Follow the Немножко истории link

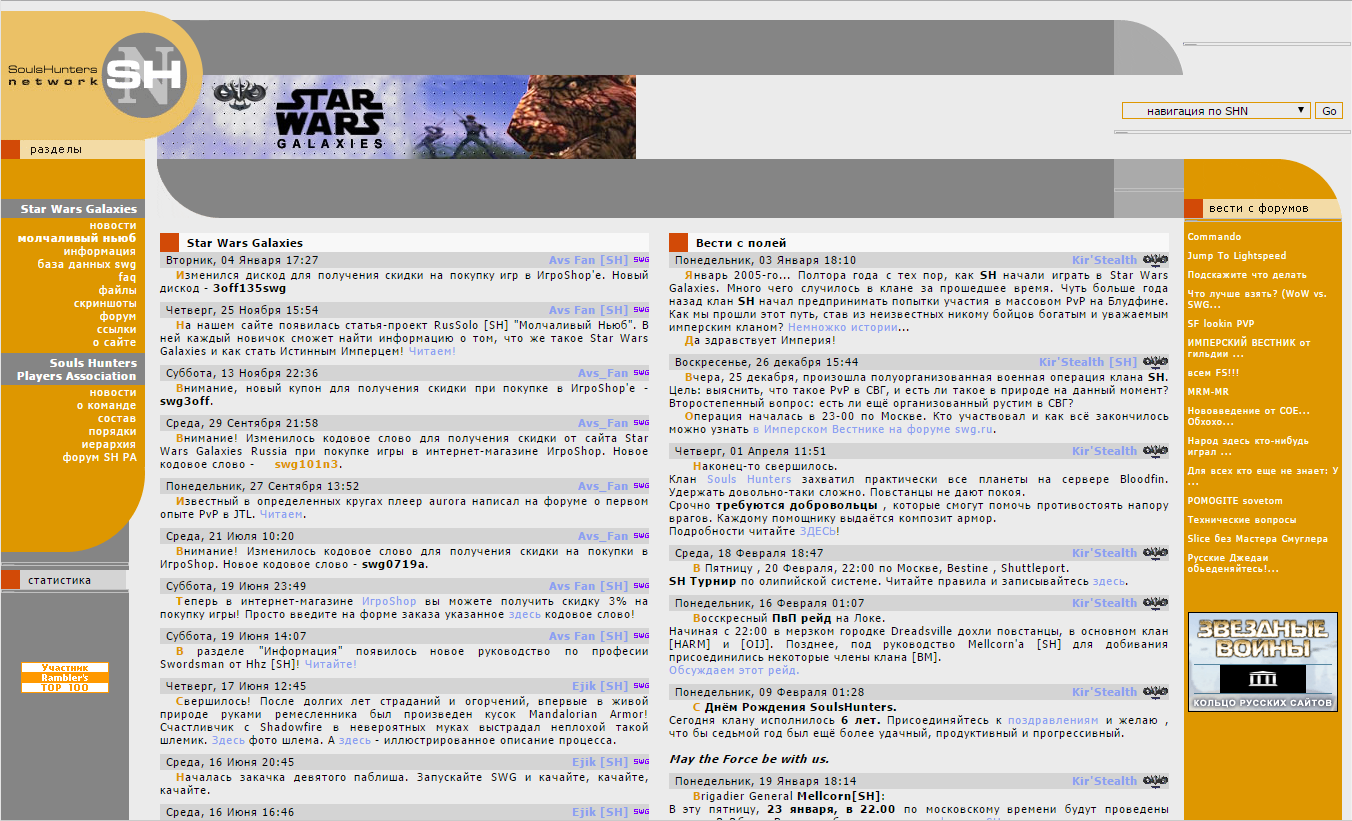pos(842,327)
